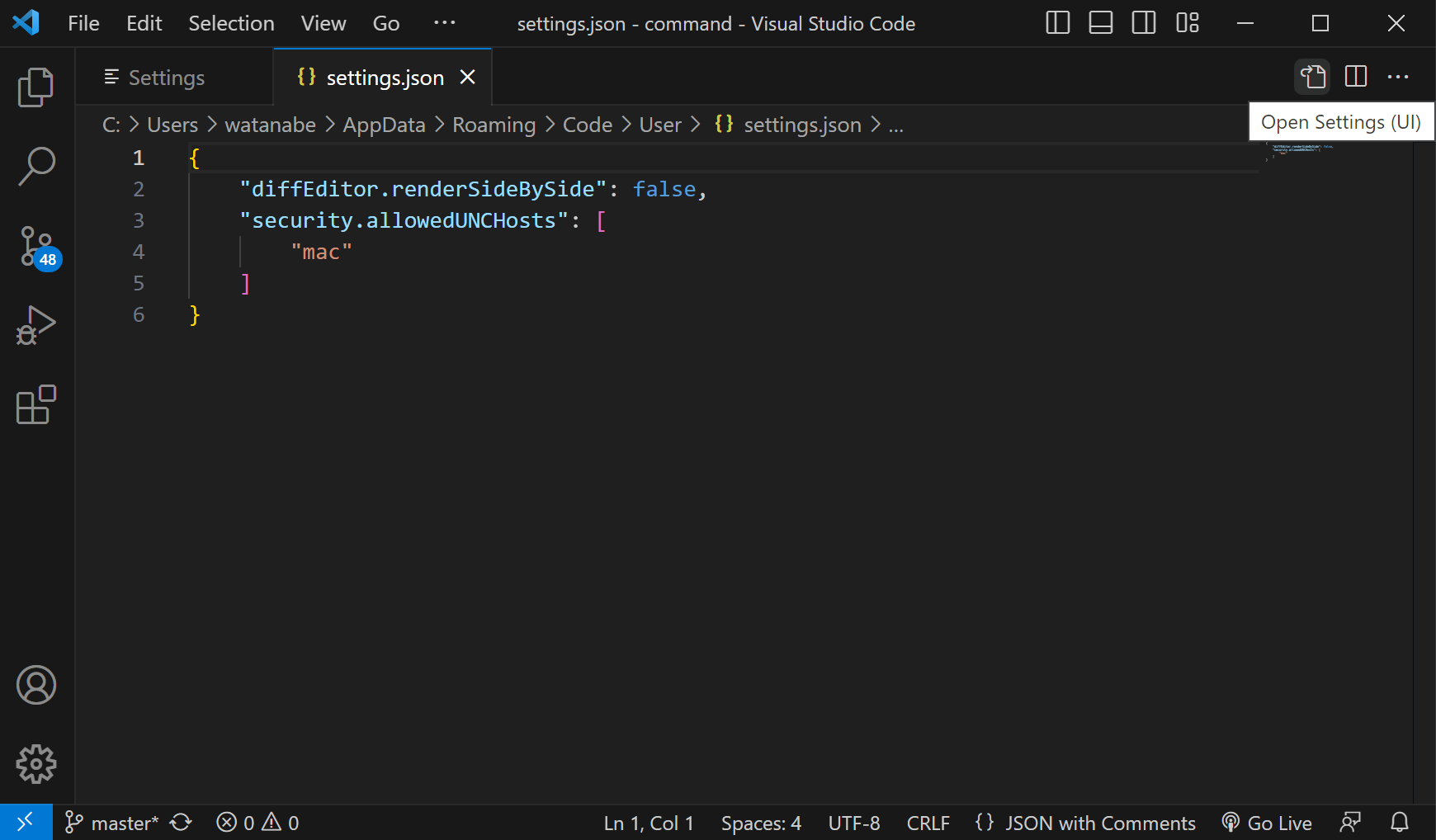Click the Go Live status button
Viewport: 1436px width, 840px height.
(x=1267, y=823)
